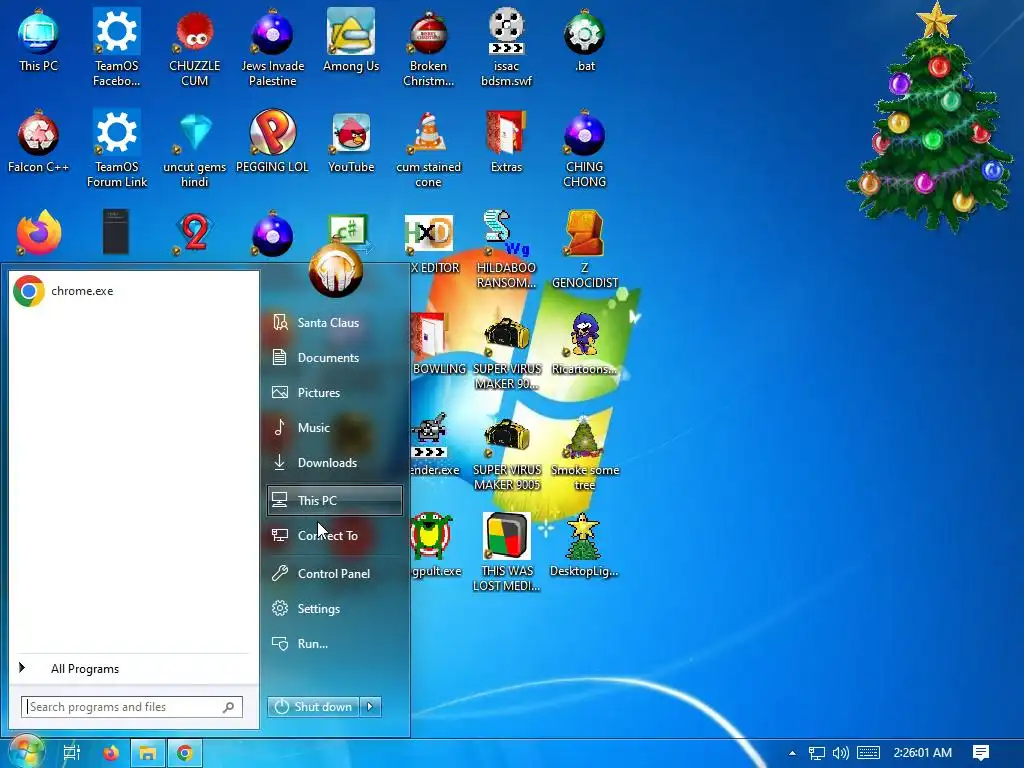Click the touch keyboard tray icon
1024x768 pixels.
(x=868, y=753)
